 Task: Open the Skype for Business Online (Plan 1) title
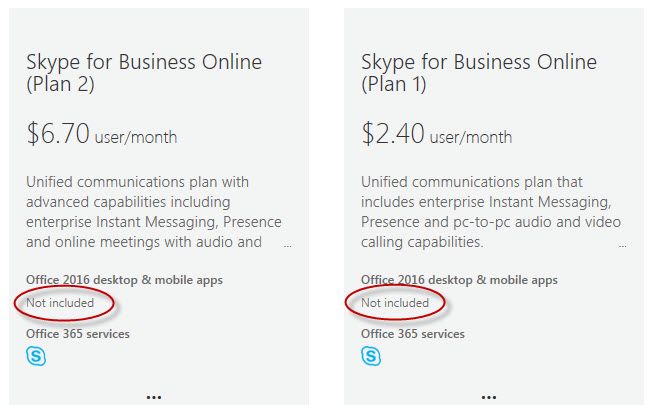479,73
